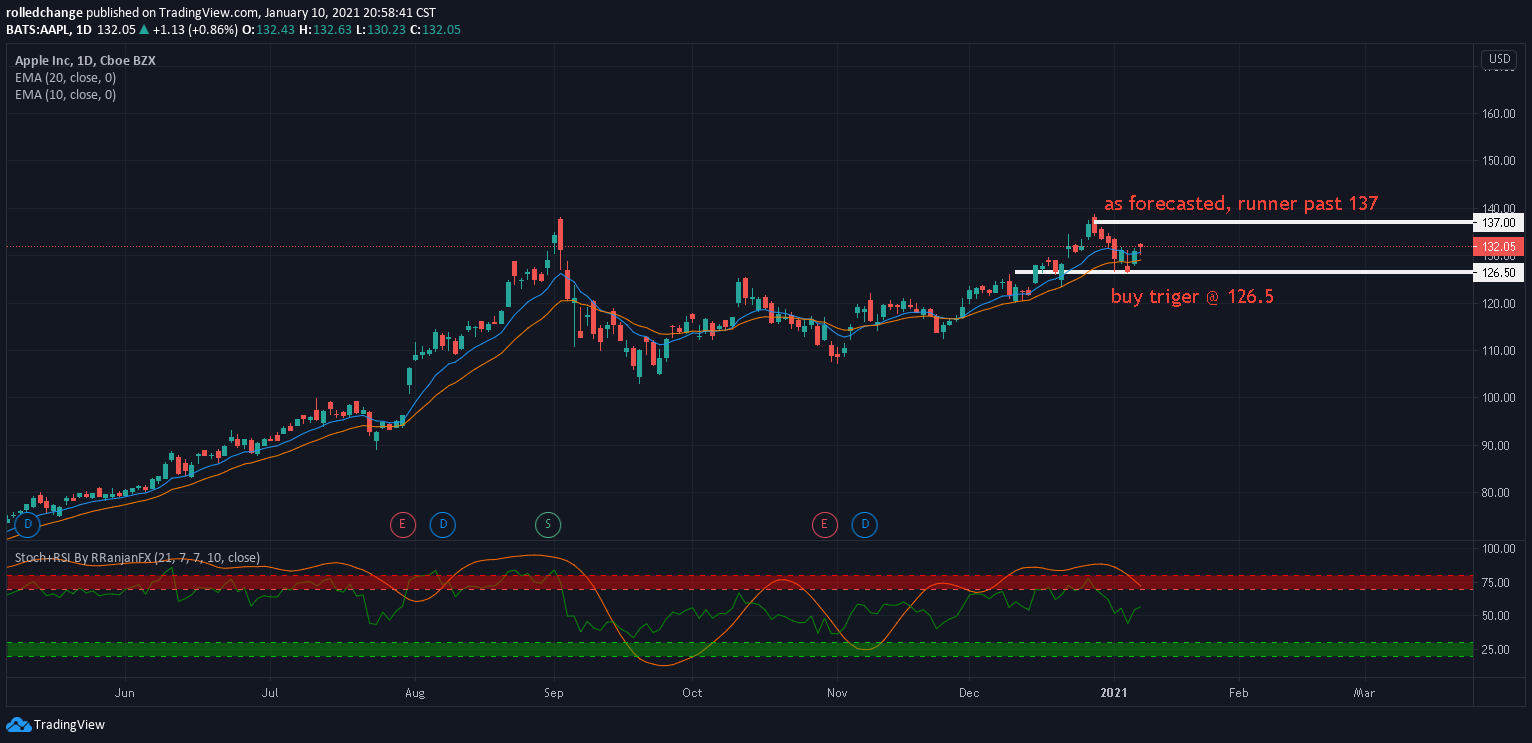Click the 'buy triger @ 126.5' text annotation

(1192, 297)
